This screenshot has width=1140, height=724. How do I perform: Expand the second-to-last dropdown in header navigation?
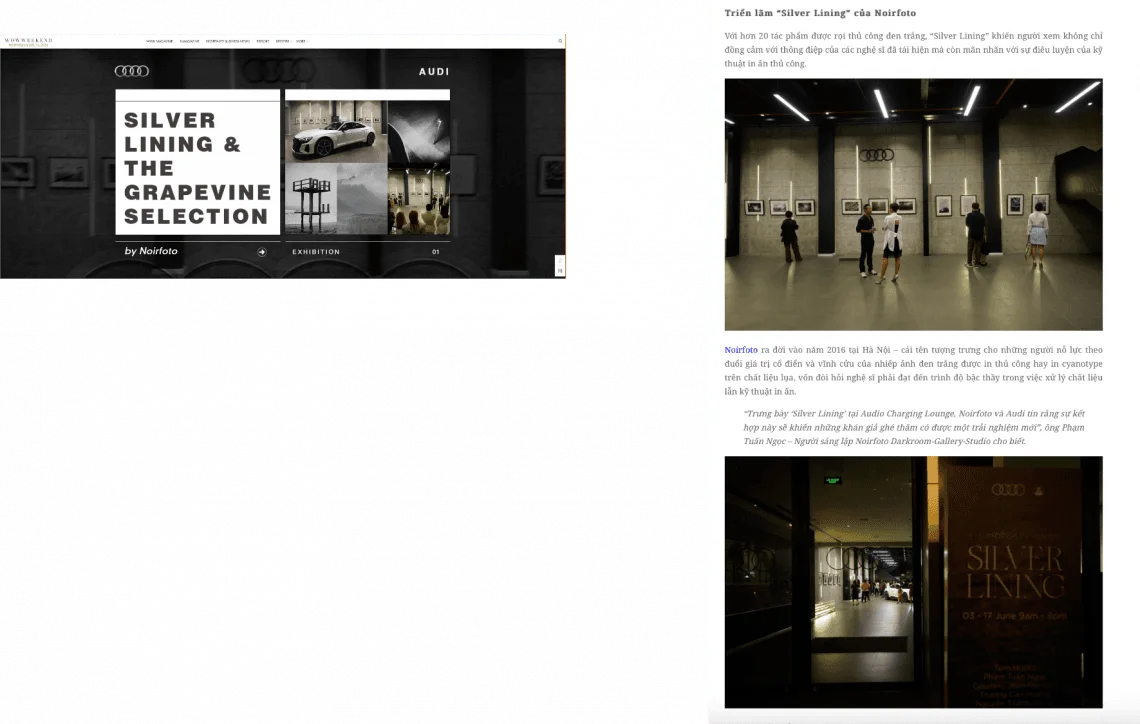coord(283,41)
